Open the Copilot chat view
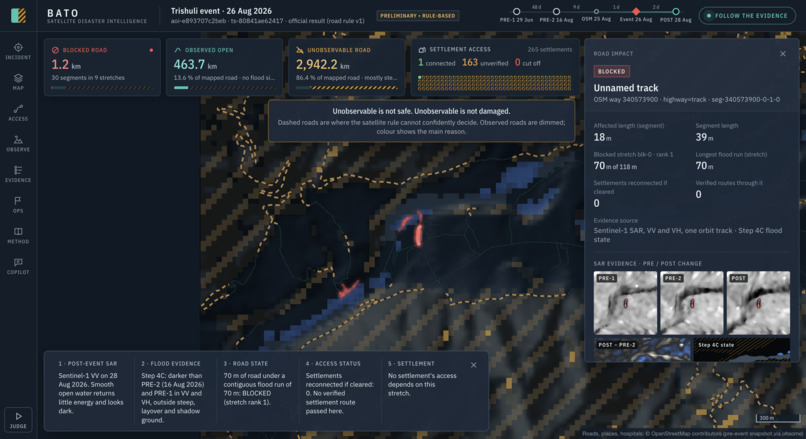 coord(18,266)
